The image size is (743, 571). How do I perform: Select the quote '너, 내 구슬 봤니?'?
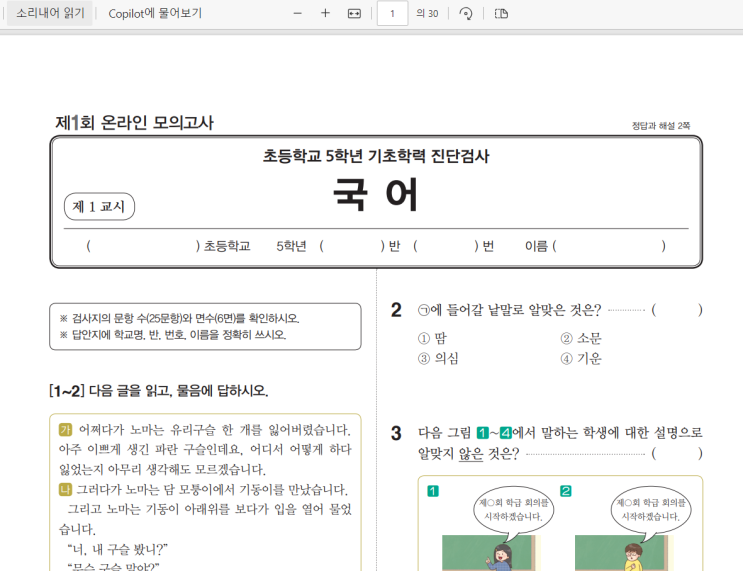[118, 549]
